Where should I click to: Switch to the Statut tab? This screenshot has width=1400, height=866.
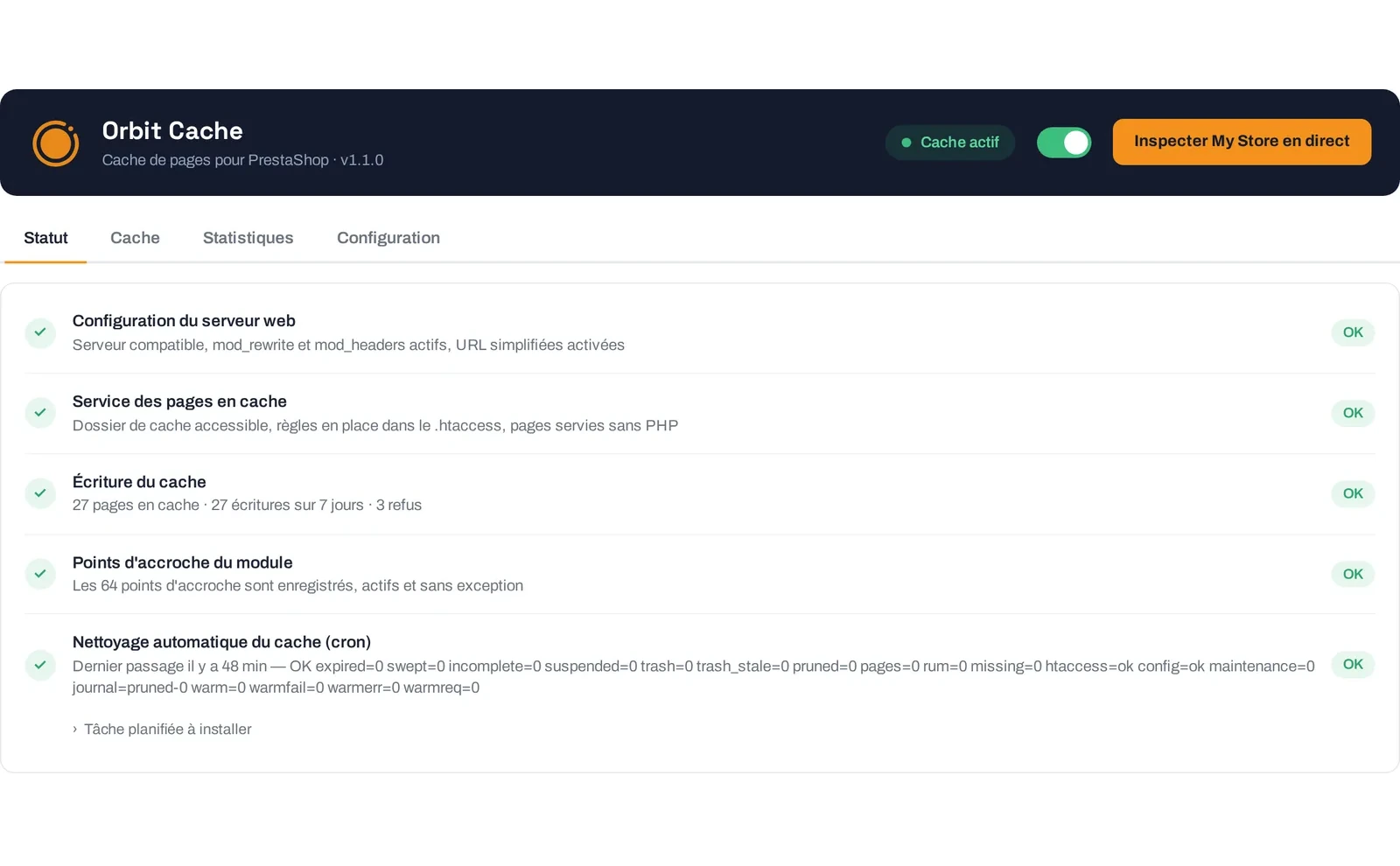point(45,238)
